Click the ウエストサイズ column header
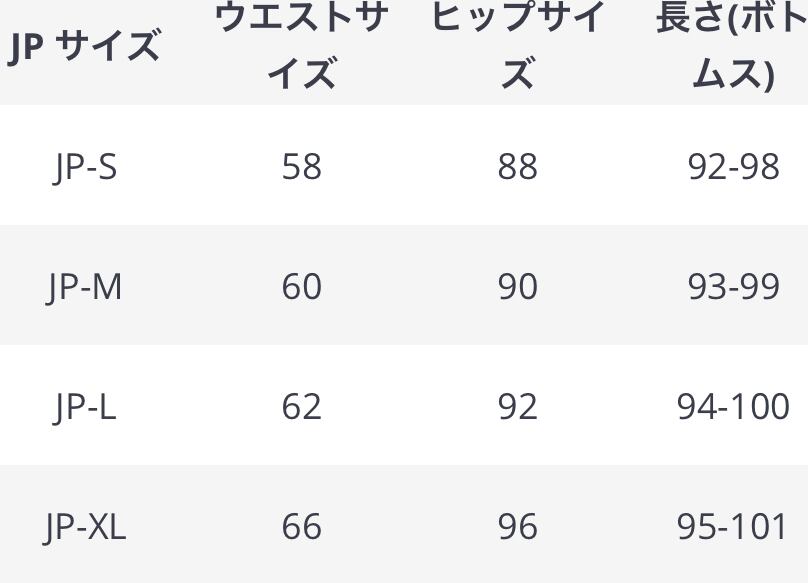This screenshot has height=583, width=808. [x=301, y=45]
